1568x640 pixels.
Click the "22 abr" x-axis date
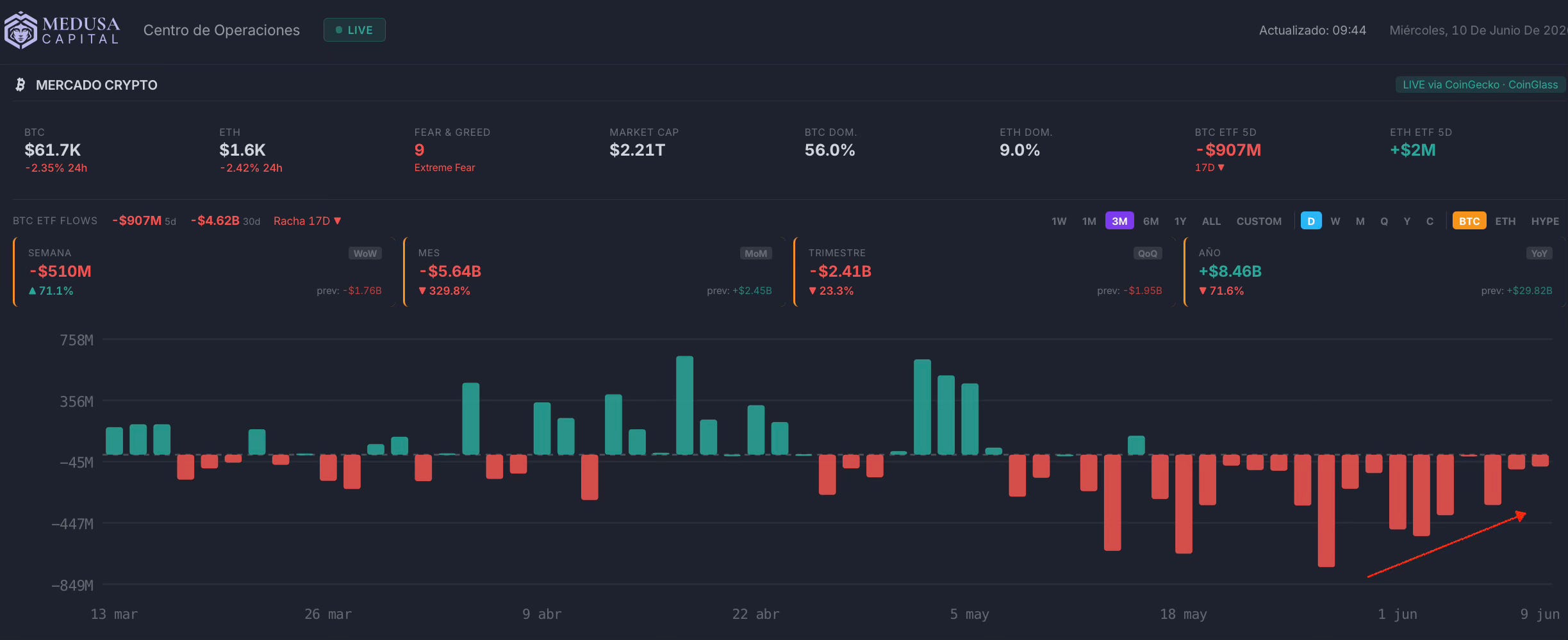click(x=756, y=614)
